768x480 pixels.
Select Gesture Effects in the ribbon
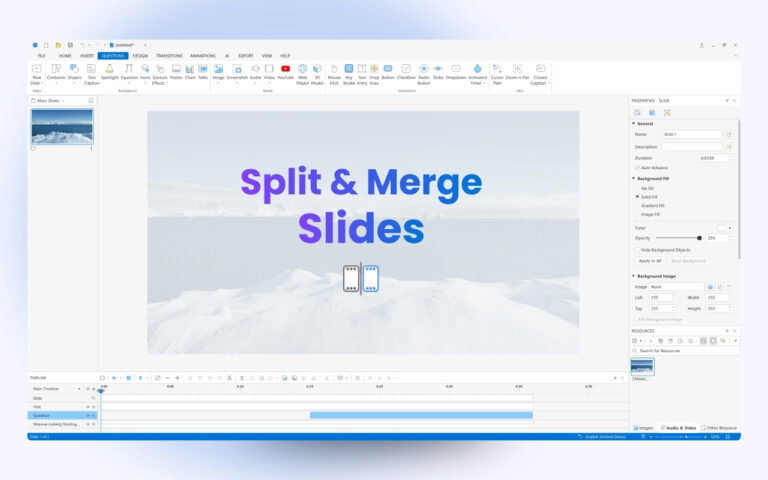pyautogui.click(x=160, y=74)
